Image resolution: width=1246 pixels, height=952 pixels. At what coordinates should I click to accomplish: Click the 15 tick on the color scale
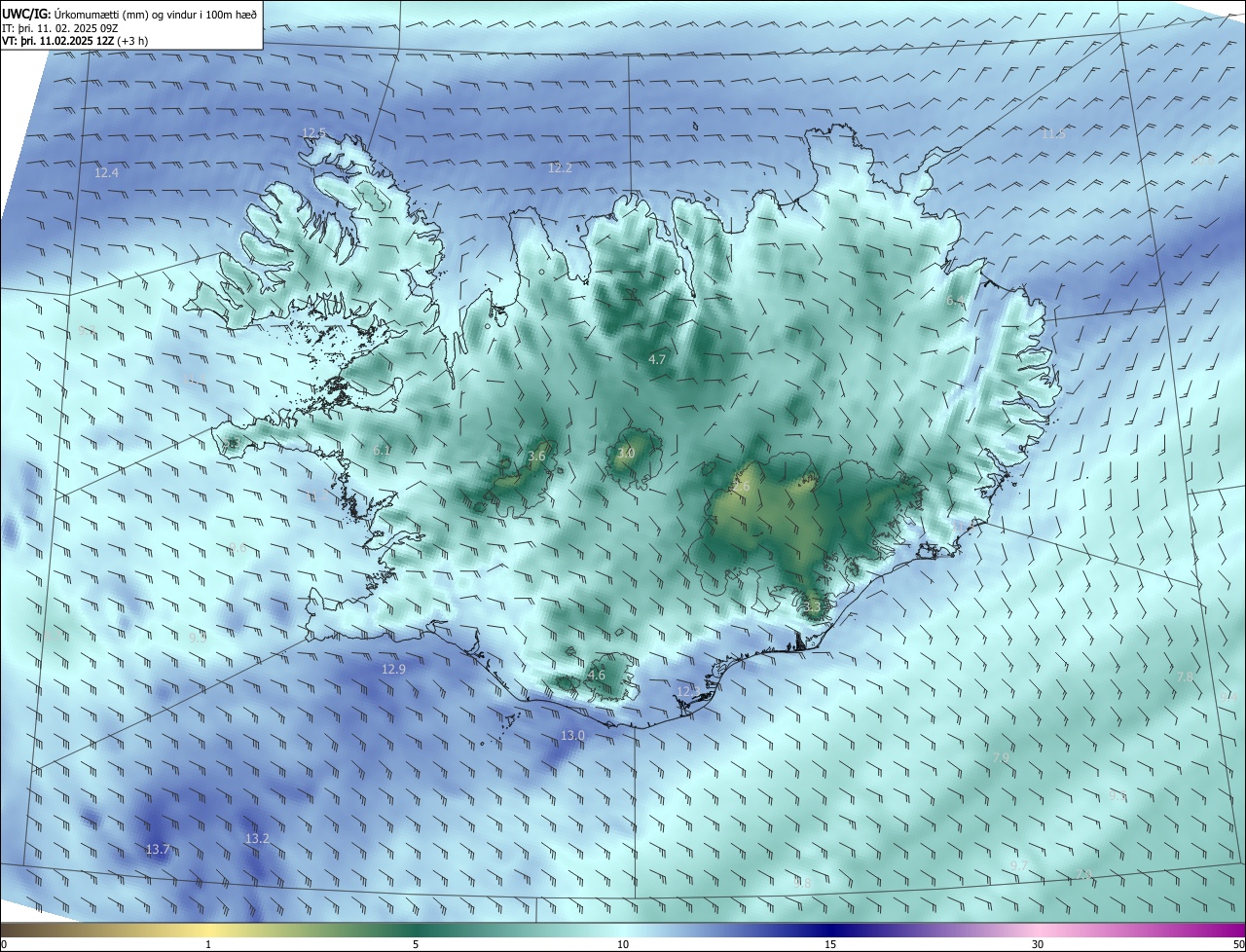[x=830, y=944]
